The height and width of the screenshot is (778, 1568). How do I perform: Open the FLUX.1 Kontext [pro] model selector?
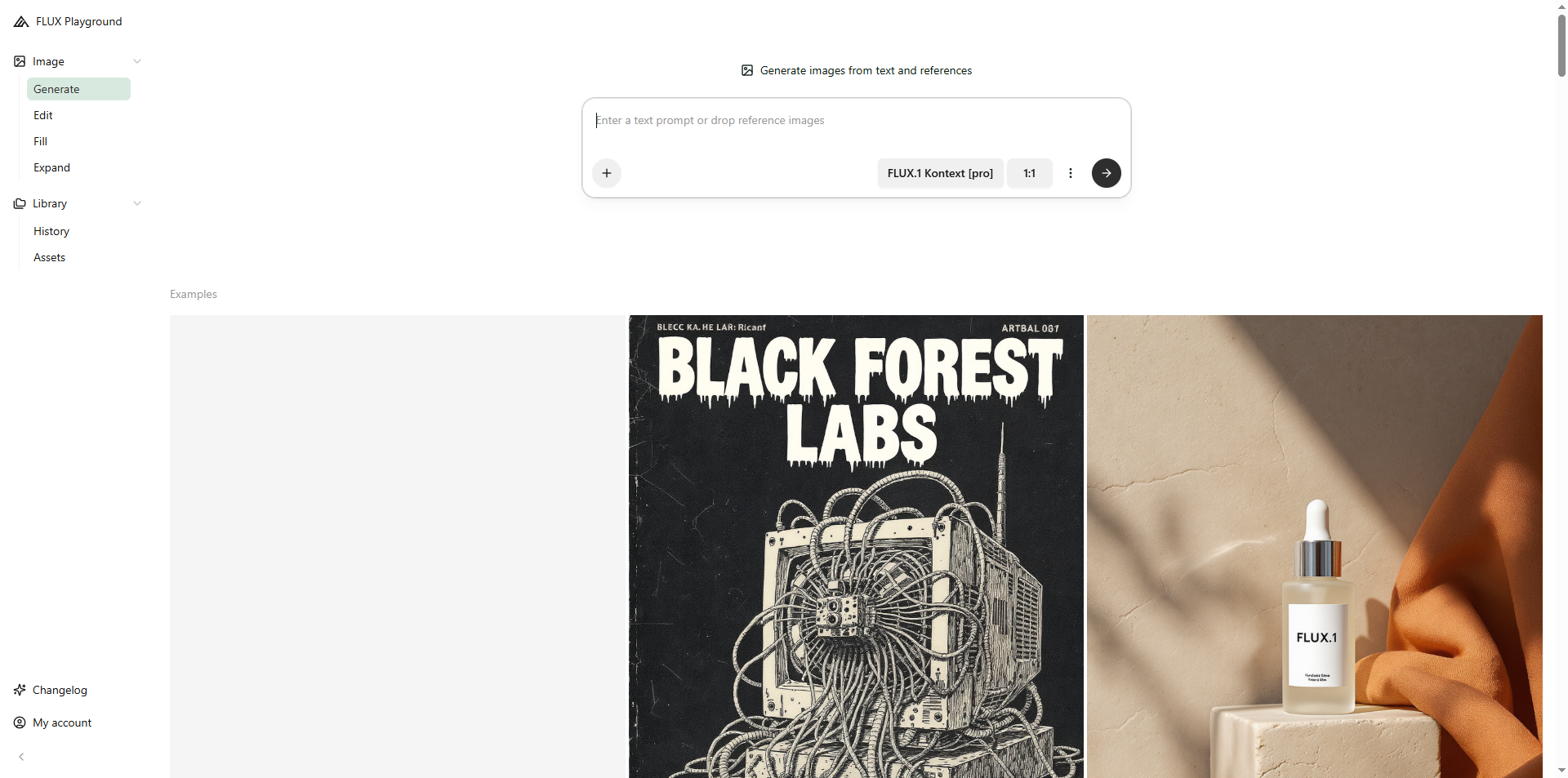point(940,173)
